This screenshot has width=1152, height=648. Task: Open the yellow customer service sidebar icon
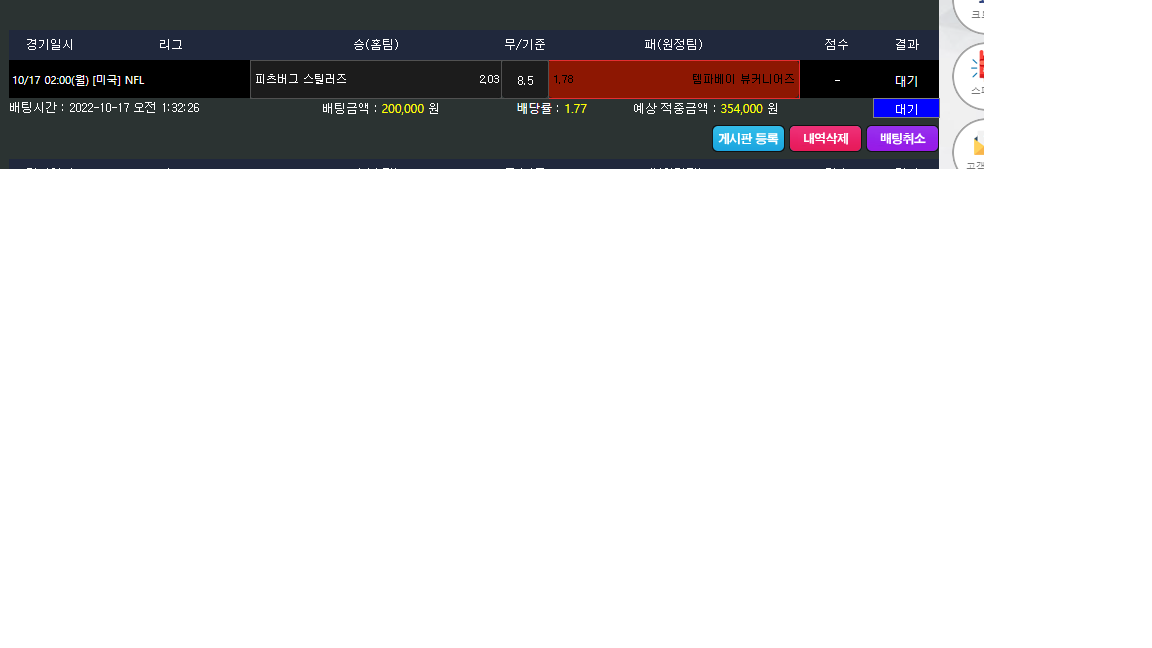[x=975, y=150]
